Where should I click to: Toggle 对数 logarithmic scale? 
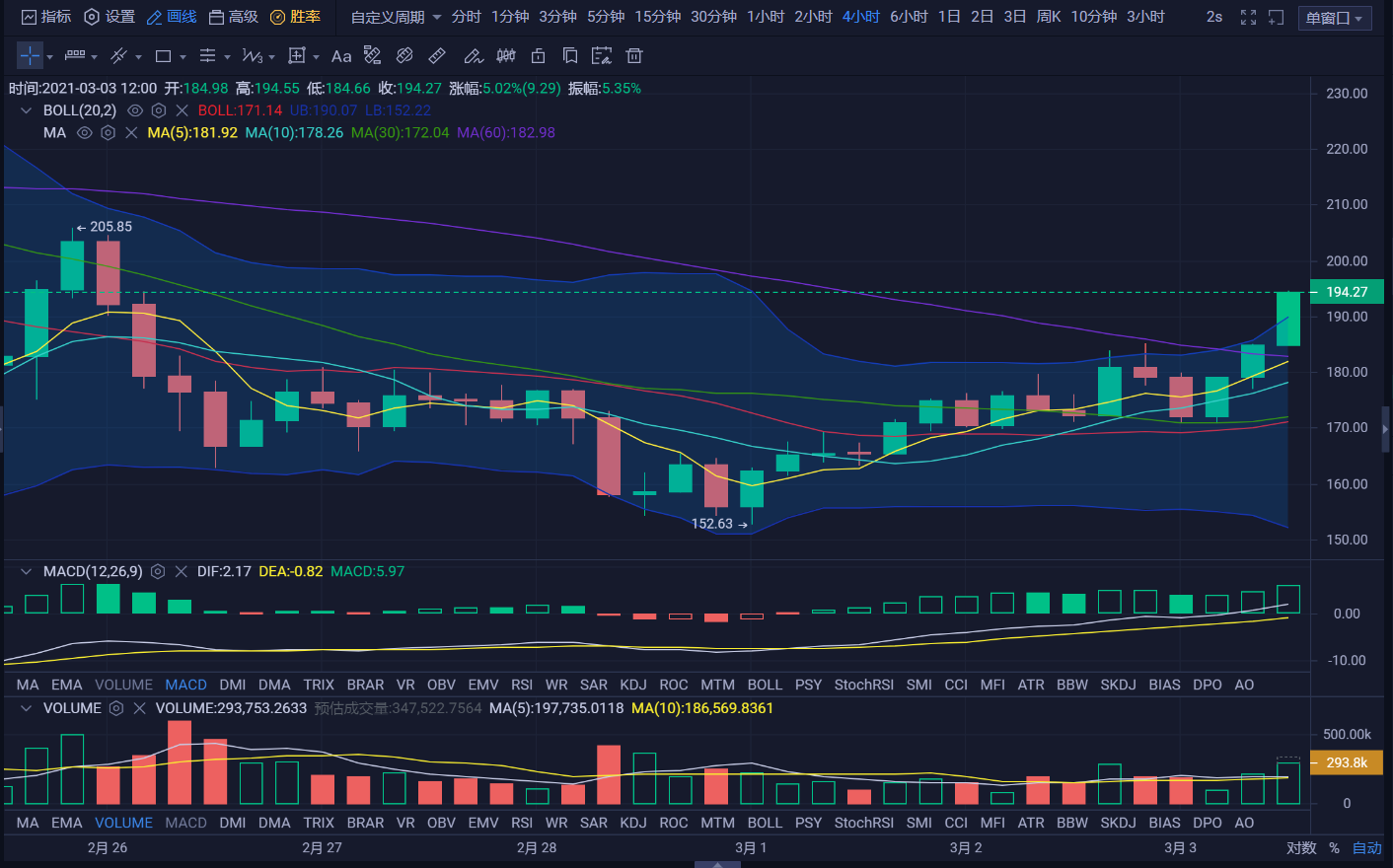pos(1301,847)
